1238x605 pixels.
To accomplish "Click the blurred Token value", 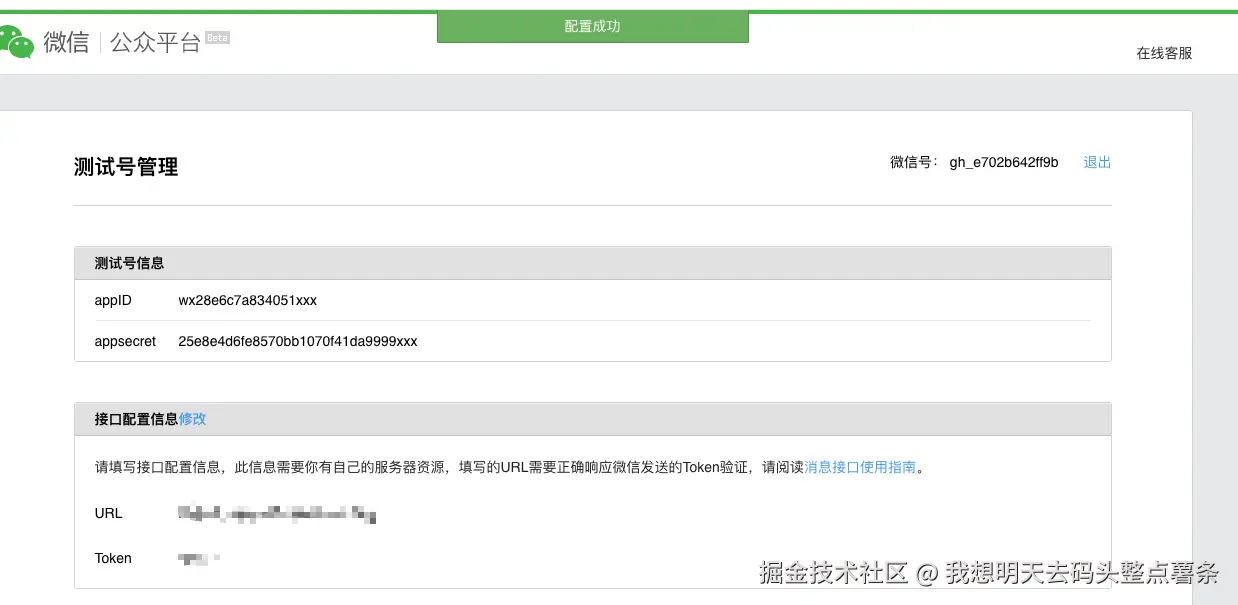I will click(198, 558).
